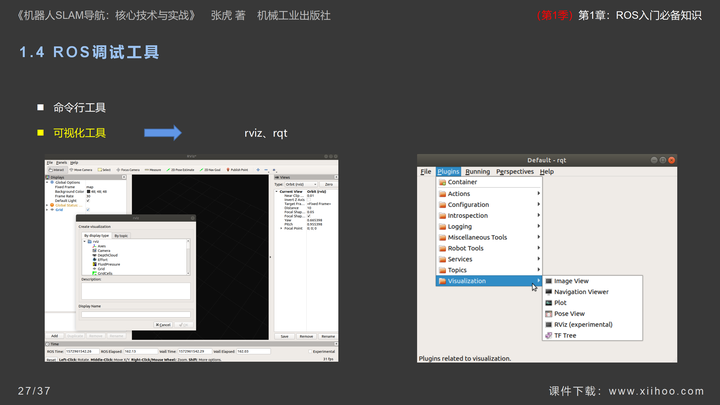Expand Global Options in Displays panel
This screenshot has height=405, width=720.
47,182
